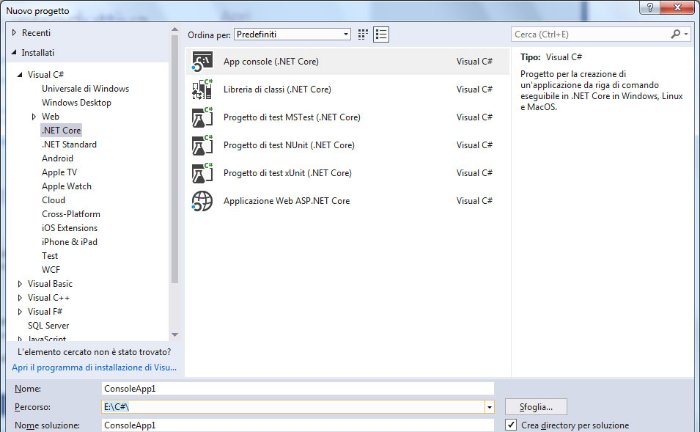
Task: Select the SQL Server category
Action: click(x=48, y=325)
